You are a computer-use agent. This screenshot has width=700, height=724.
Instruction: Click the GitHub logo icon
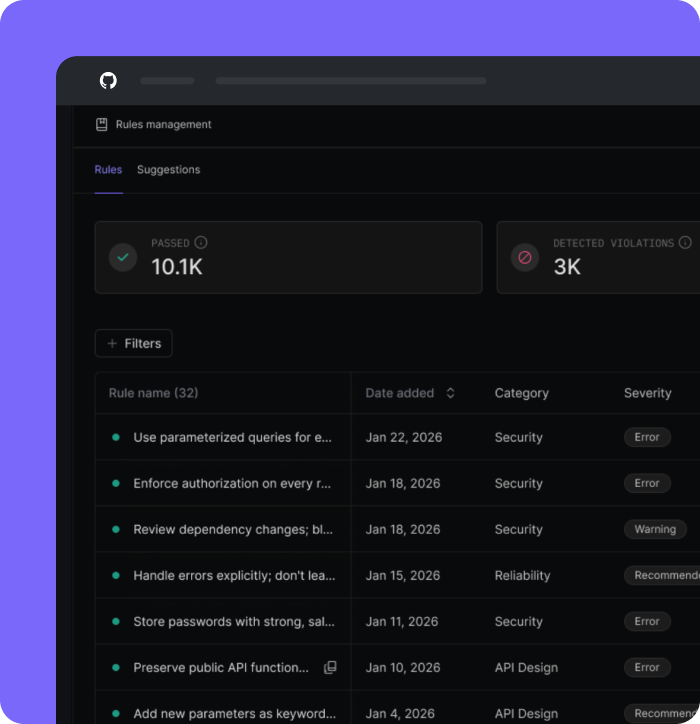[108, 81]
